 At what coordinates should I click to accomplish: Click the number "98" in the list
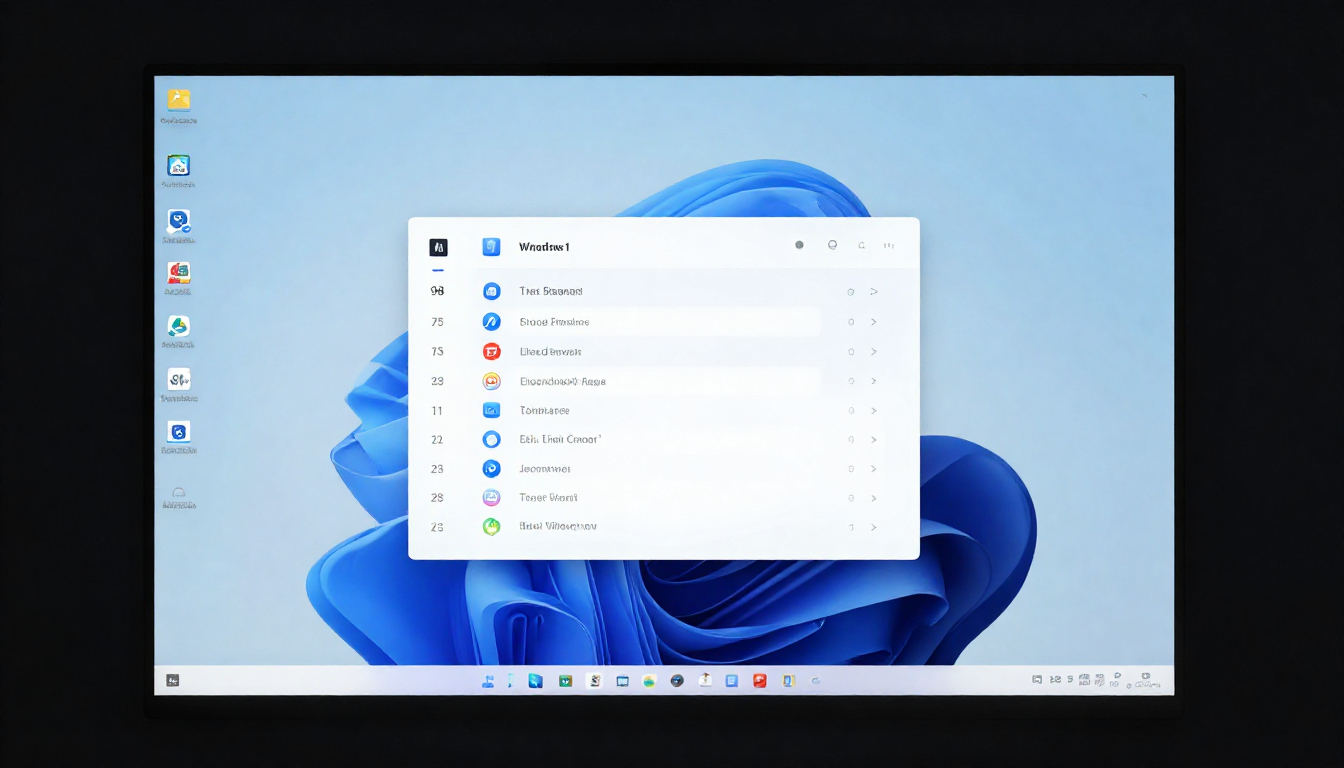coord(437,291)
